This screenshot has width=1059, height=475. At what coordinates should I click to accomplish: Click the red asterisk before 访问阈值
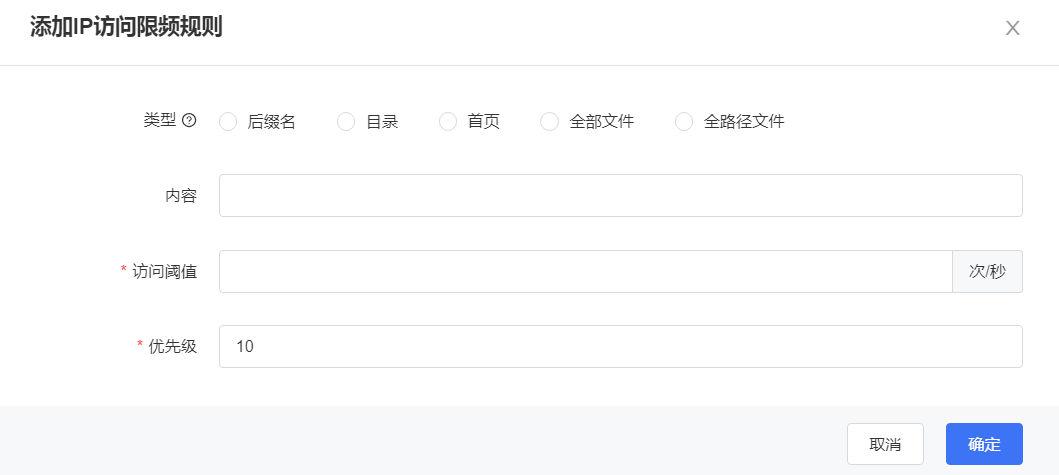(124, 270)
